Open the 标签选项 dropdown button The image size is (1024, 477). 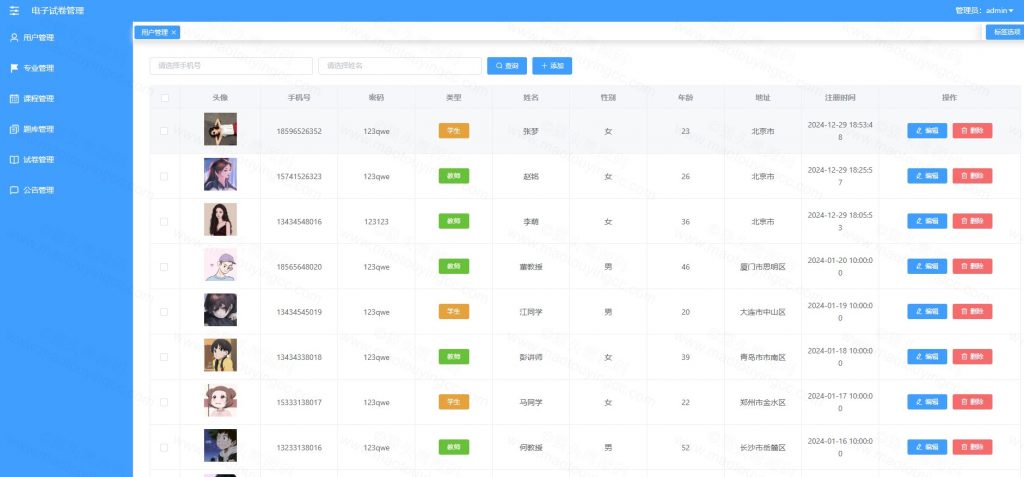(x=1004, y=32)
